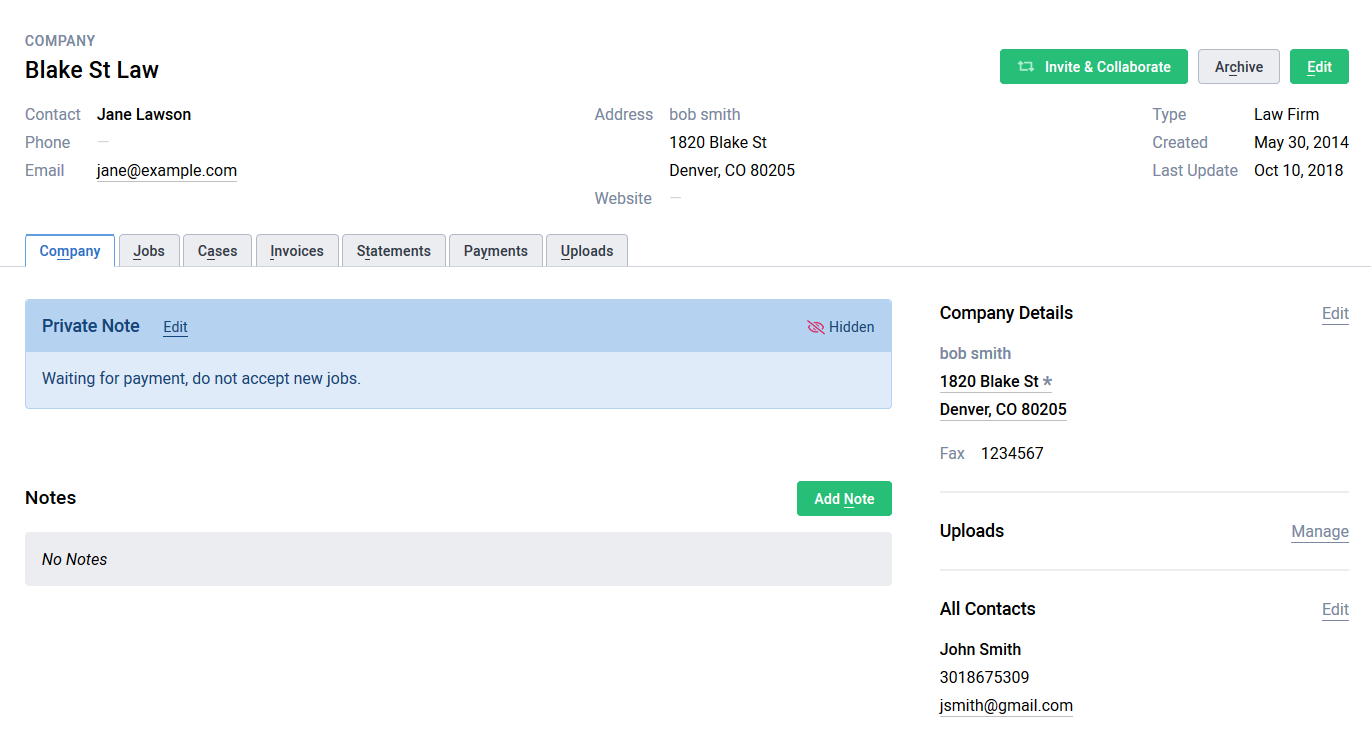Switch to the Jobs tab

[148, 250]
